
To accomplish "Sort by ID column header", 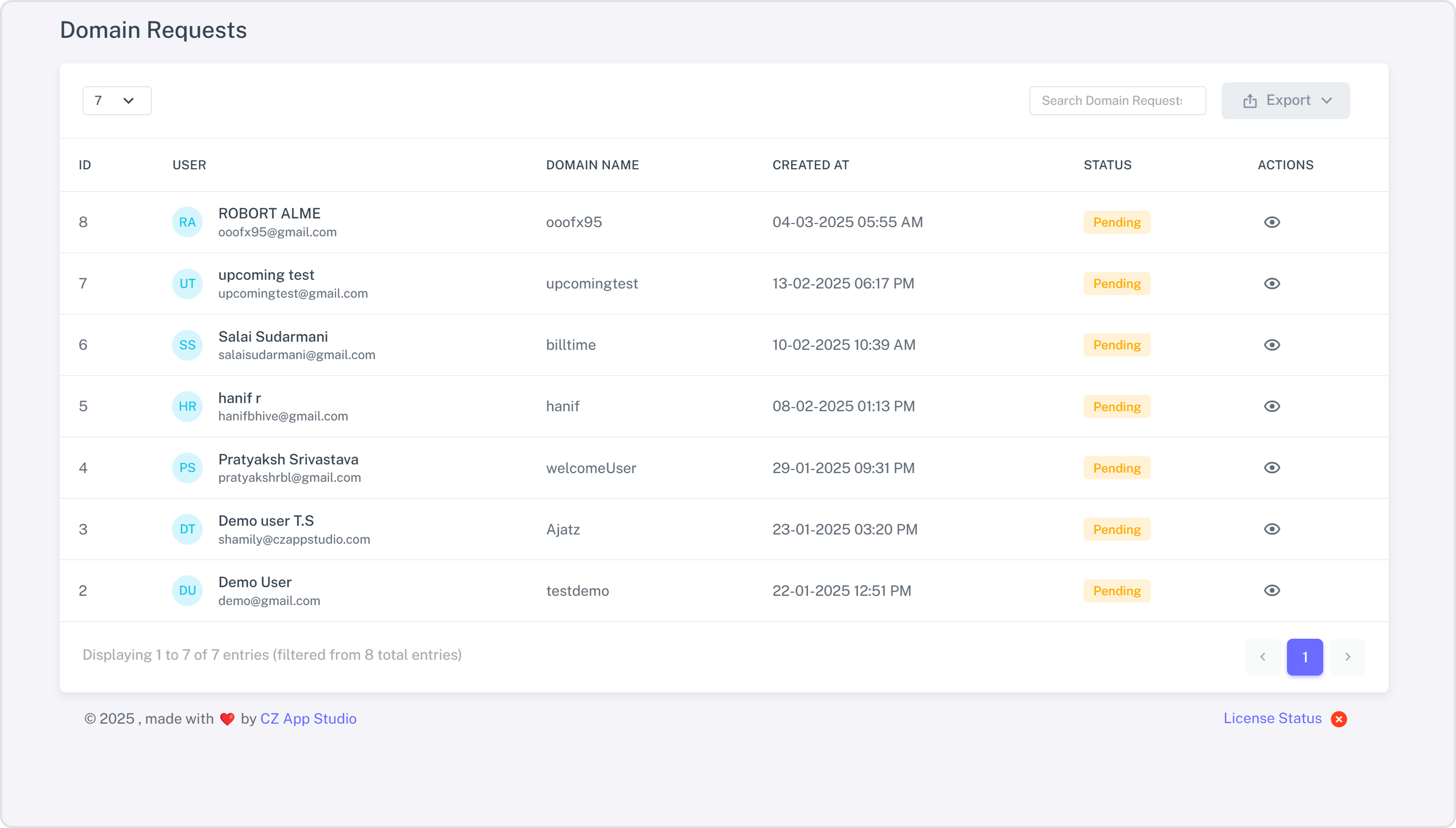I will coord(85,165).
